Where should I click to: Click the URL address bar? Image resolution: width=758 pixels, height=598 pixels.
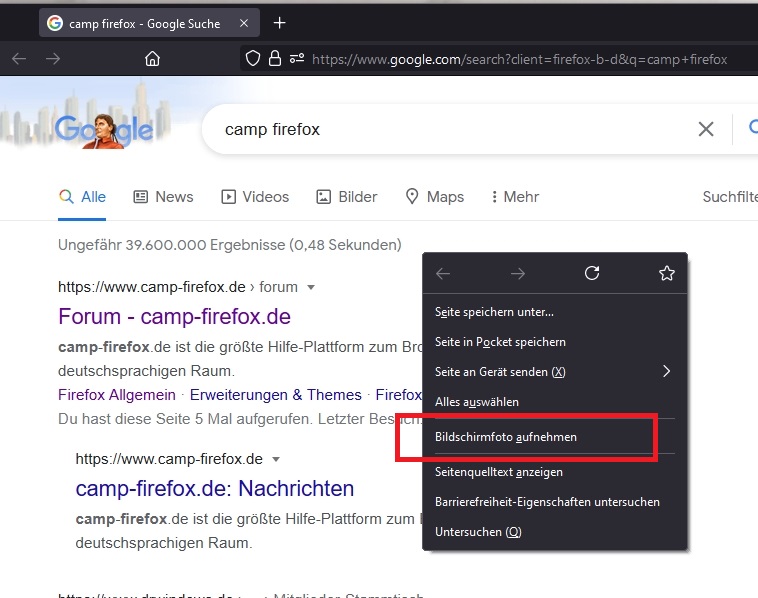point(520,59)
